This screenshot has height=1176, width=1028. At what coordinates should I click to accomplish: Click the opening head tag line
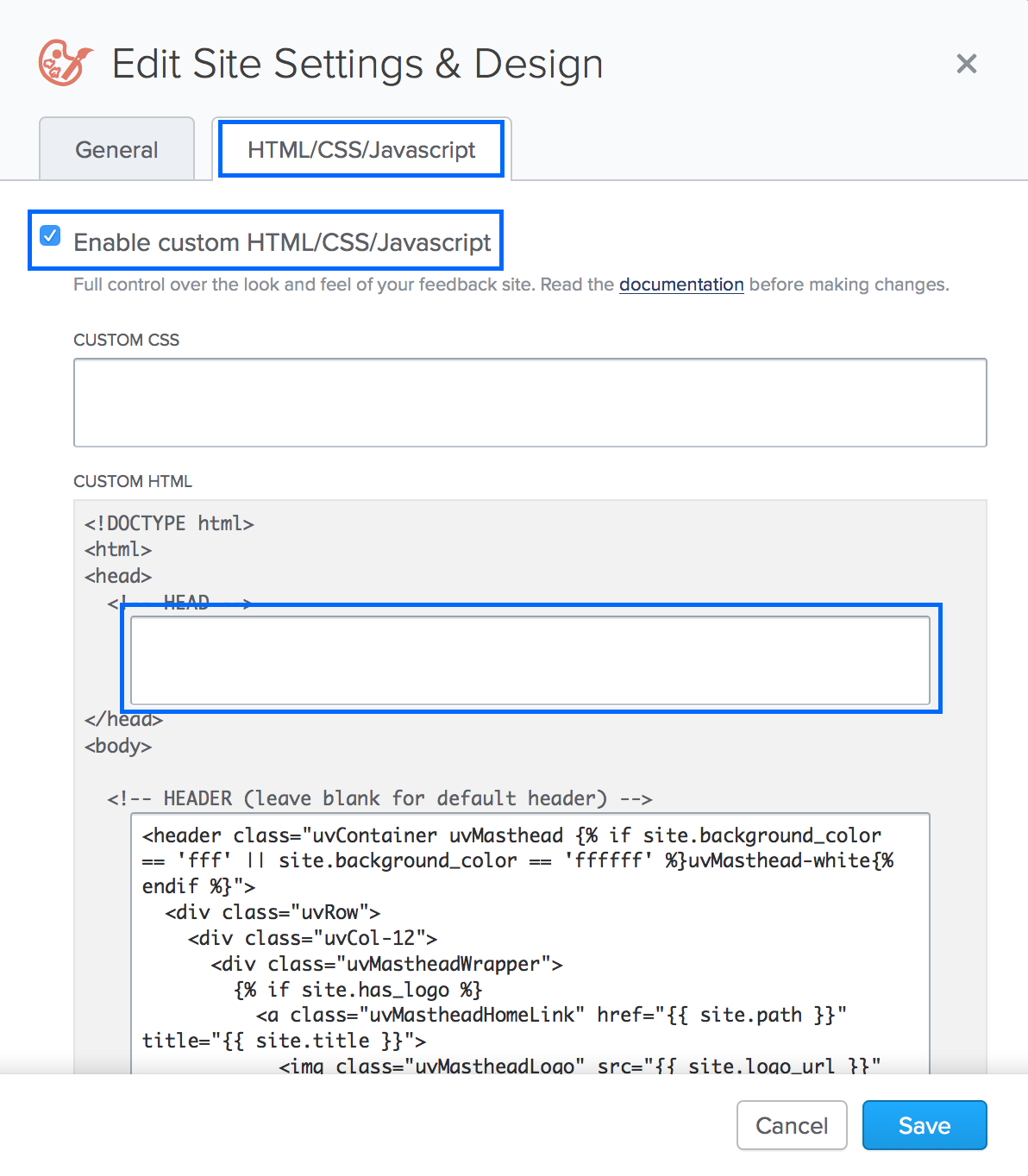pyautogui.click(x=118, y=576)
